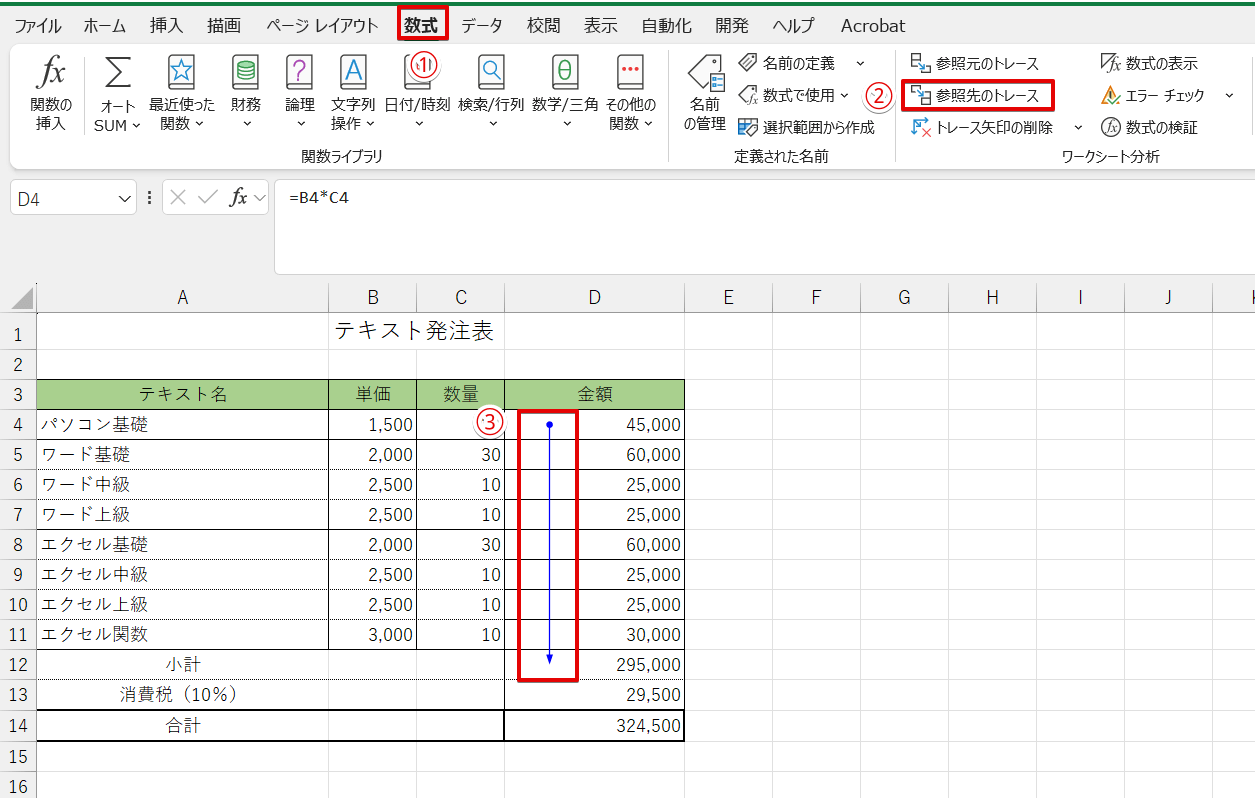This screenshot has width=1255, height=798.
Task: Click Create from Selection (選択範囲から作成)
Action: coord(805,127)
